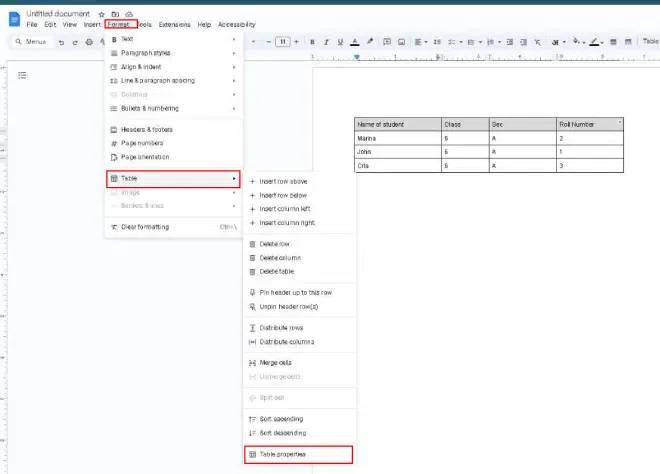The width and height of the screenshot is (660, 474).
Task: Open the Accessibility menu
Action: click(x=237, y=24)
